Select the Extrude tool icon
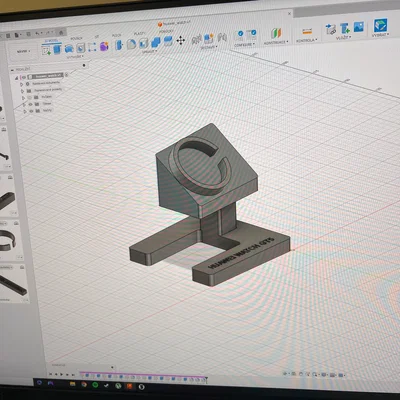 click(57, 49)
